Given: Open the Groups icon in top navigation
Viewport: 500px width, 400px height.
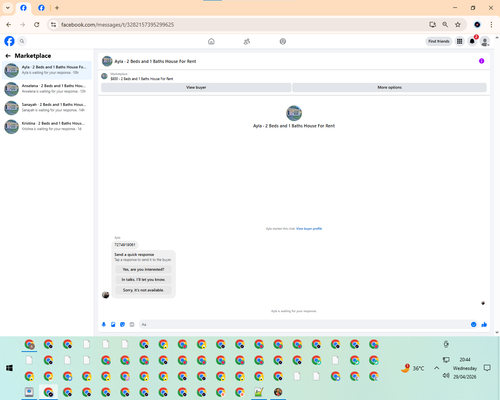Looking at the screenshot, I should [283, 41].
